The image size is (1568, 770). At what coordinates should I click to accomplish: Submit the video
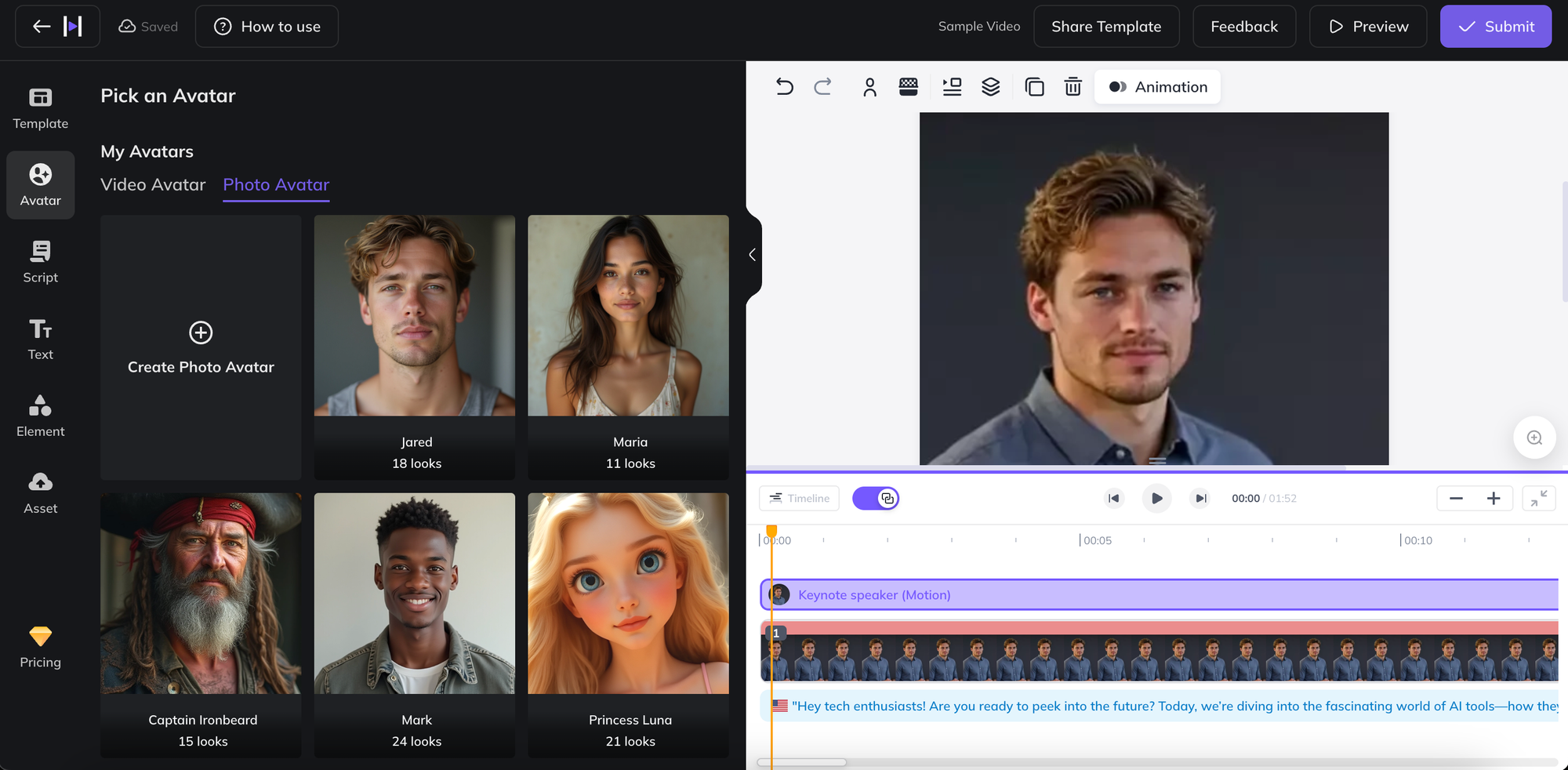point(1495,27)
